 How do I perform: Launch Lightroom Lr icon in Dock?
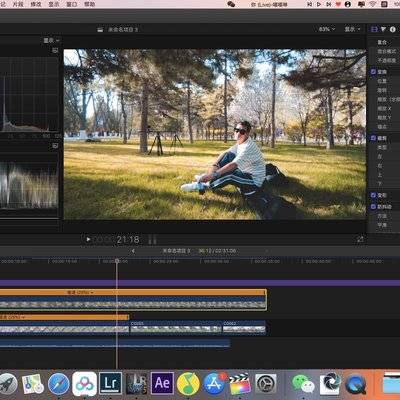[110, 384]
